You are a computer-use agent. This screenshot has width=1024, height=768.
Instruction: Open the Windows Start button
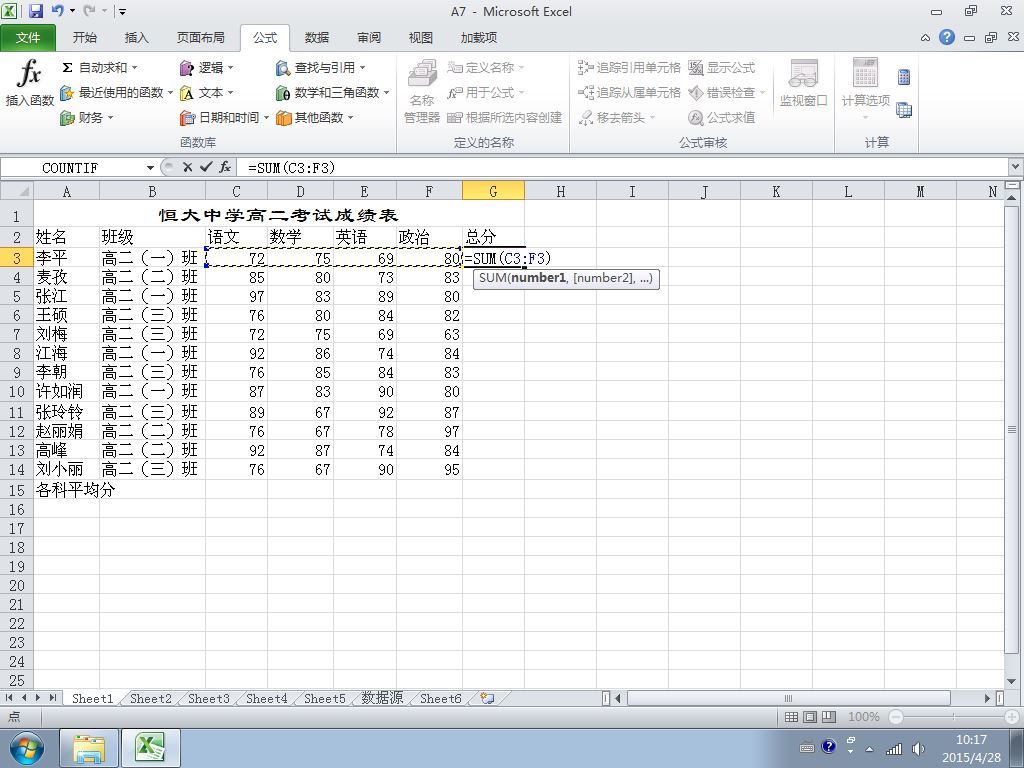pos(26,748)
